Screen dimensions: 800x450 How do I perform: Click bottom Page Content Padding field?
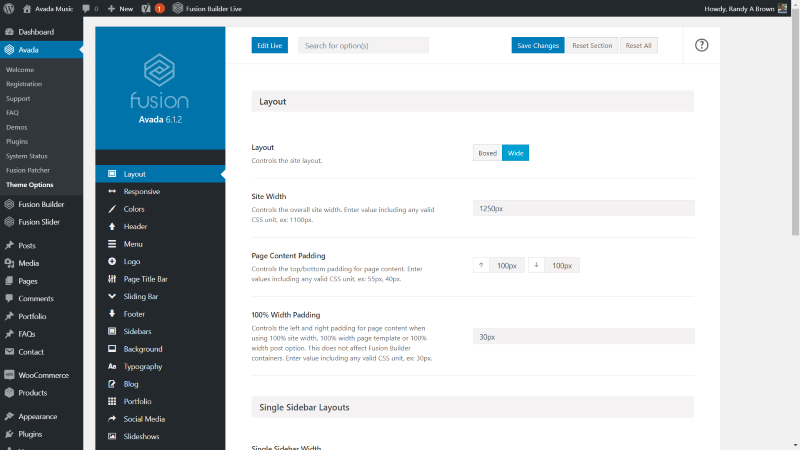[x=562, y=265]
